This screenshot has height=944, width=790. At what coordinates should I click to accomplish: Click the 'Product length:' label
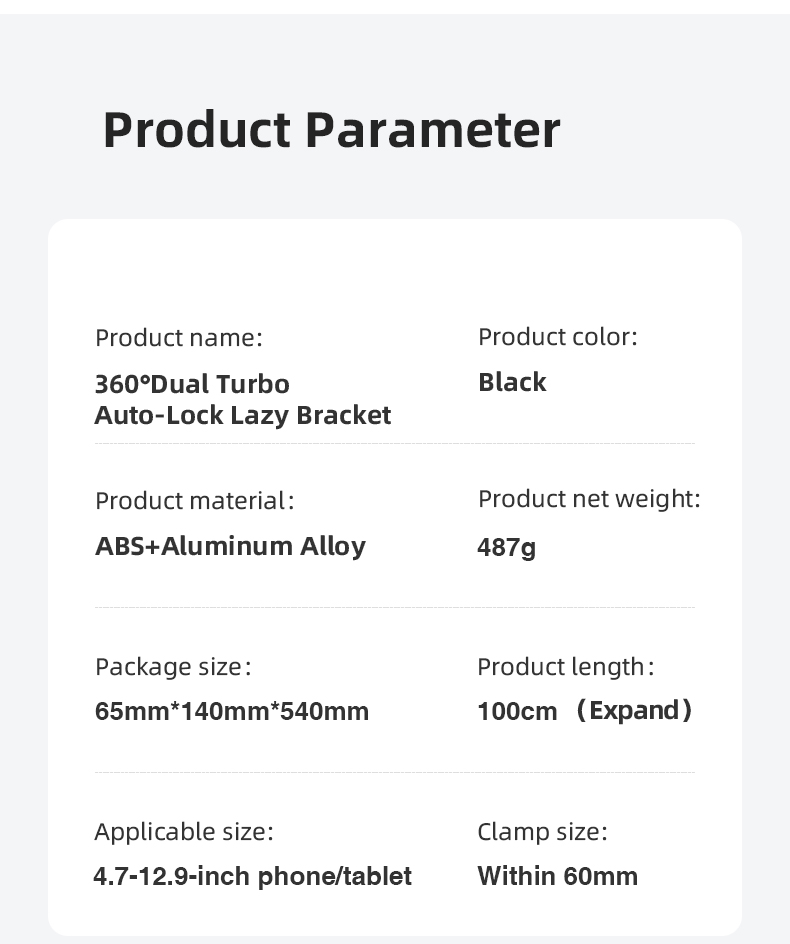point(565,666)
